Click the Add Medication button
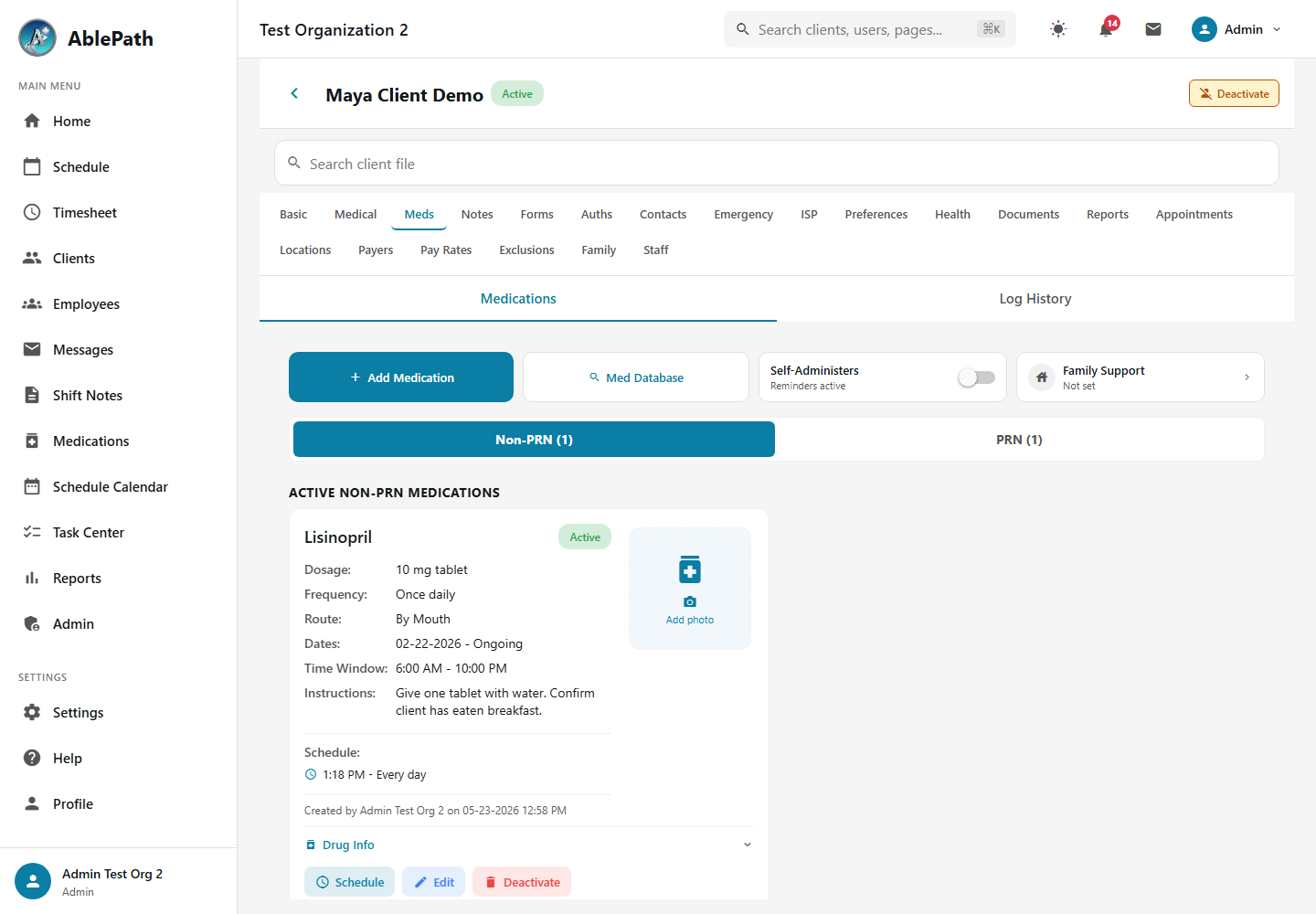Screen dimensions: 1316x914 (401, 377)
